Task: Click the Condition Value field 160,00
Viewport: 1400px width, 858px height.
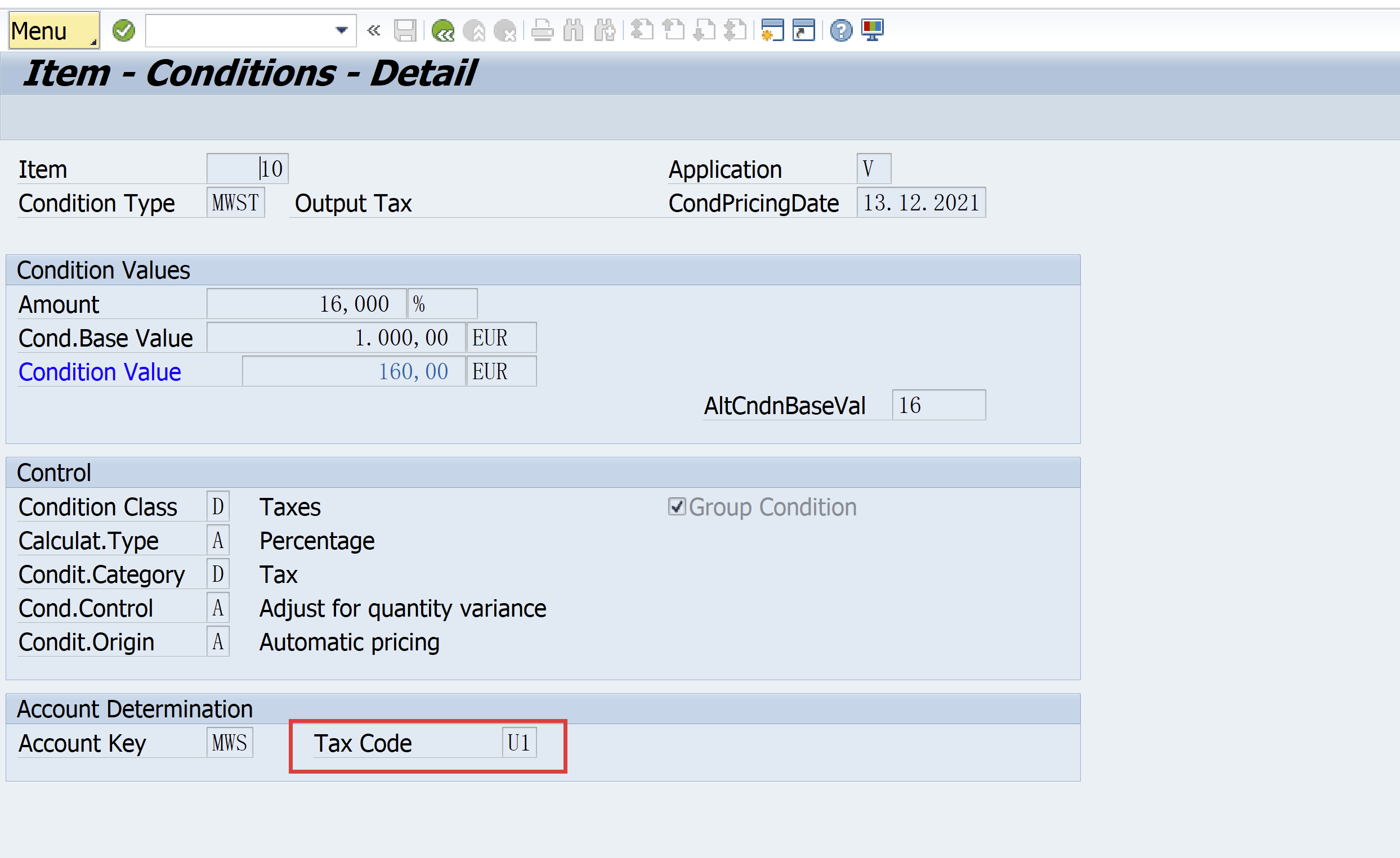Action: click(x=354, y=371)
